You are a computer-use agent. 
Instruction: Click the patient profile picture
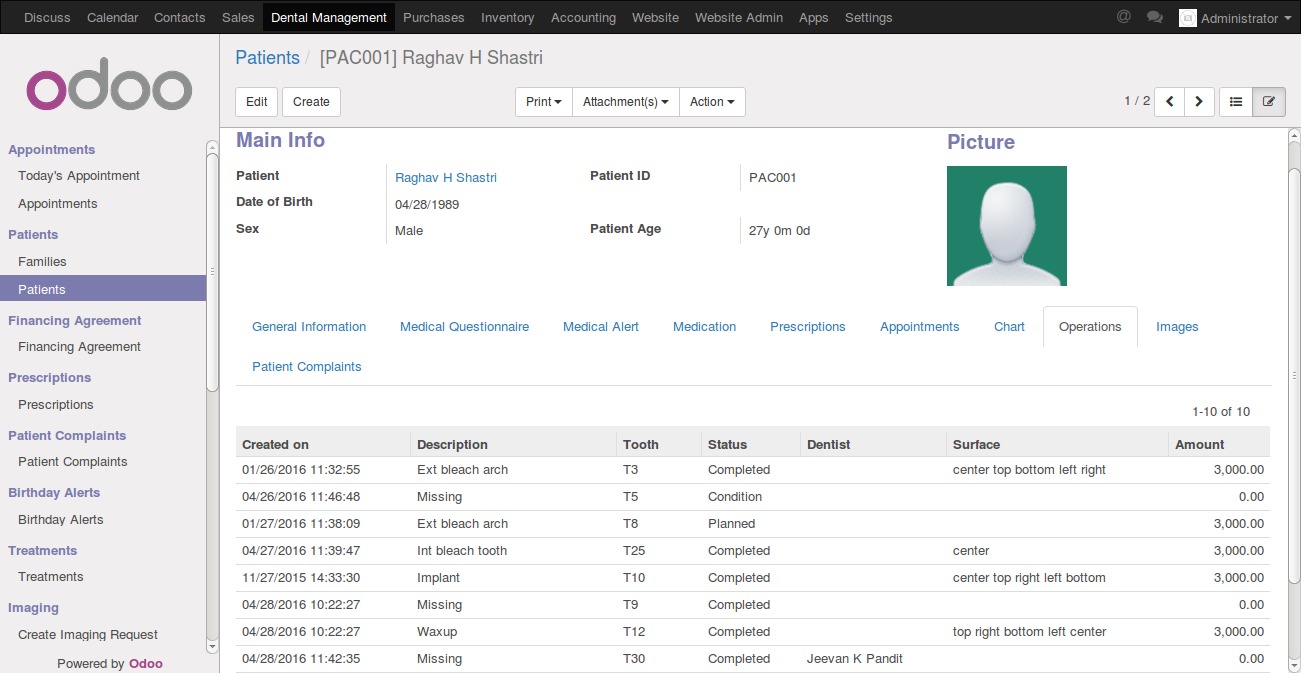[1006, 226]
